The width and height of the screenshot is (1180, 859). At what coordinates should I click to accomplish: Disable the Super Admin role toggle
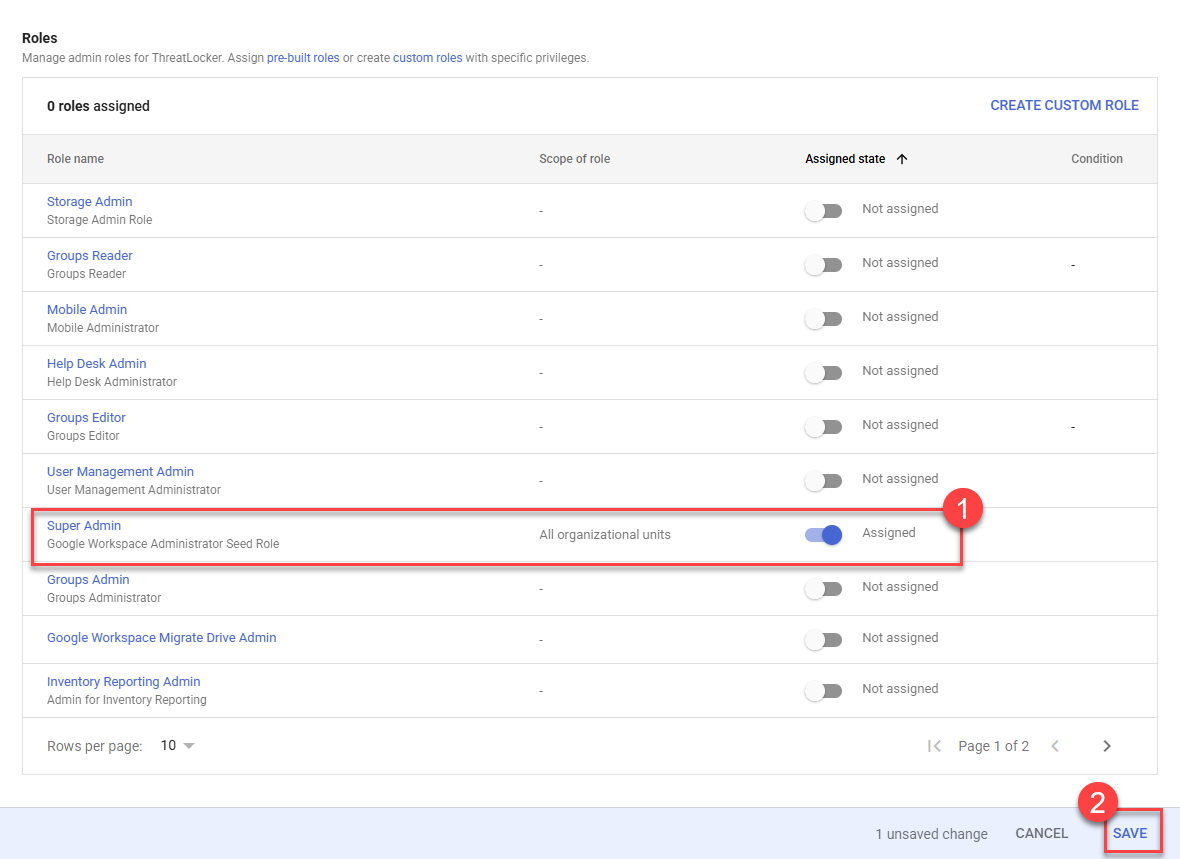tap(823, 535)
